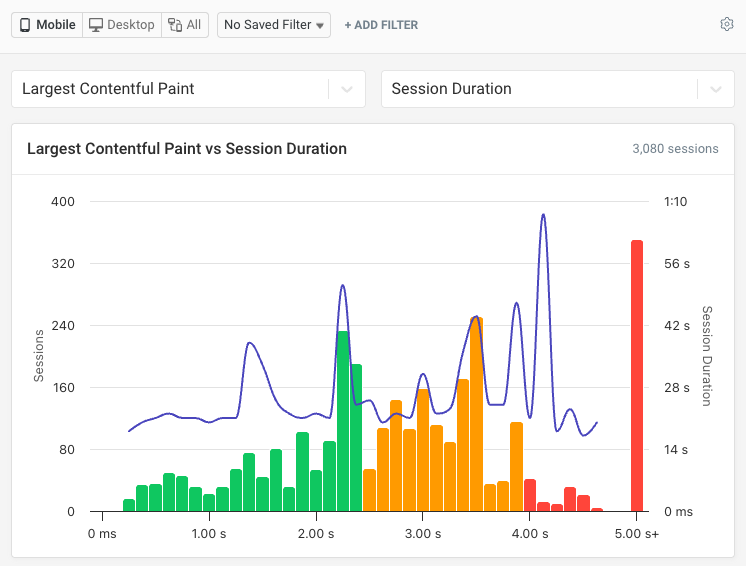Click the red 5.00 s+ bar
Screen dimensions: 746x566
tap(637, 376)
